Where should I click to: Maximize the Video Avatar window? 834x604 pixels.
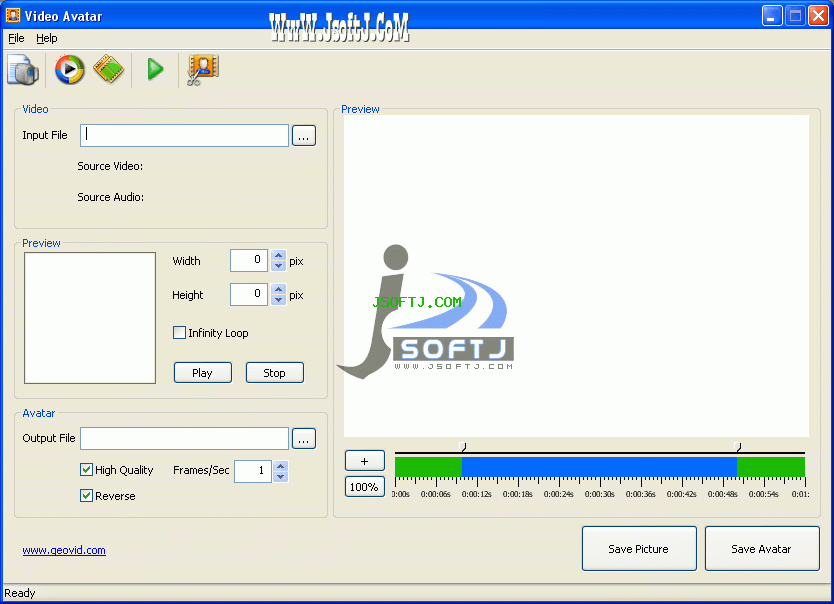pos(795,16)
